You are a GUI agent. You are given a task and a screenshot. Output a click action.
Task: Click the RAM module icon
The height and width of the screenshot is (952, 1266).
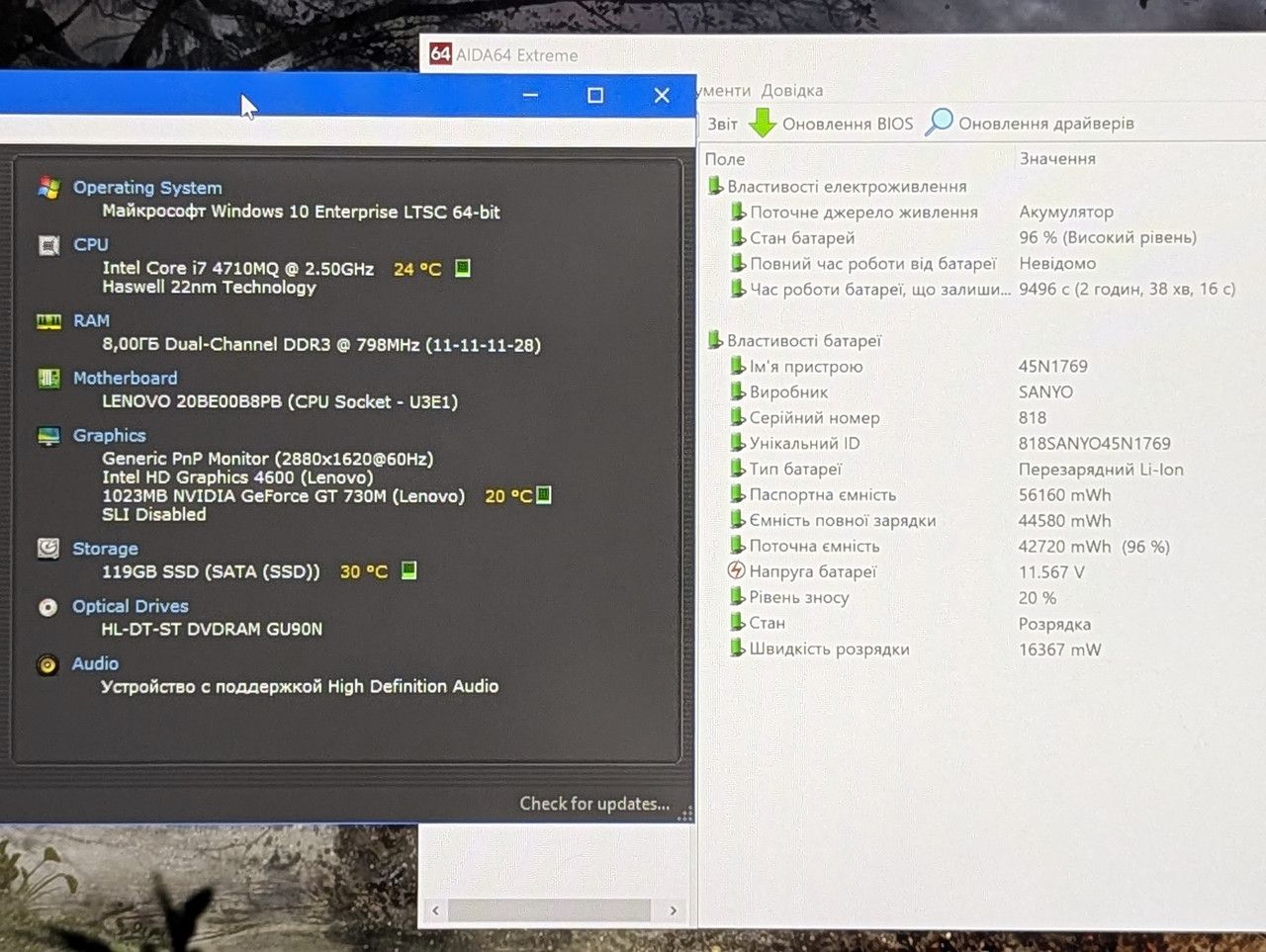[x=48, y=321]
